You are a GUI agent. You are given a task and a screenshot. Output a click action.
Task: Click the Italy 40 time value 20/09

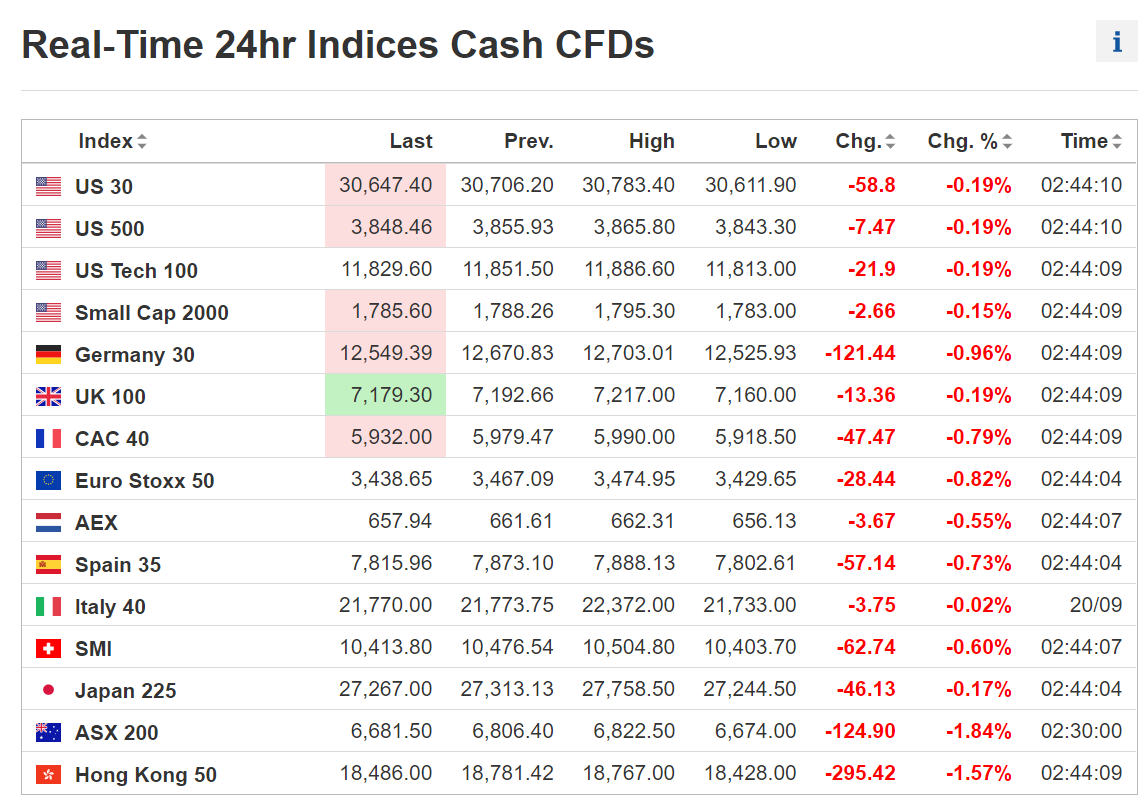tap(1095, 605)
